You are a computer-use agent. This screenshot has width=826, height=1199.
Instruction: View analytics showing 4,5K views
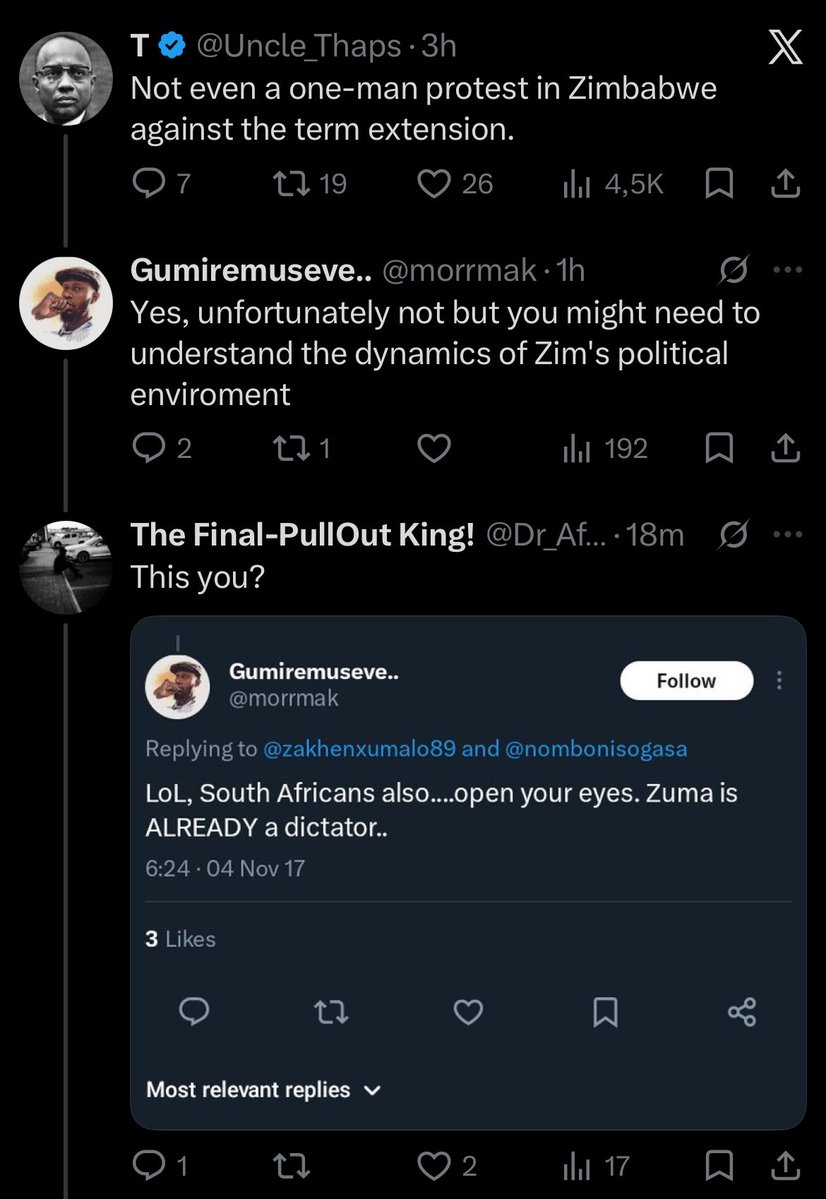[613, 184]
